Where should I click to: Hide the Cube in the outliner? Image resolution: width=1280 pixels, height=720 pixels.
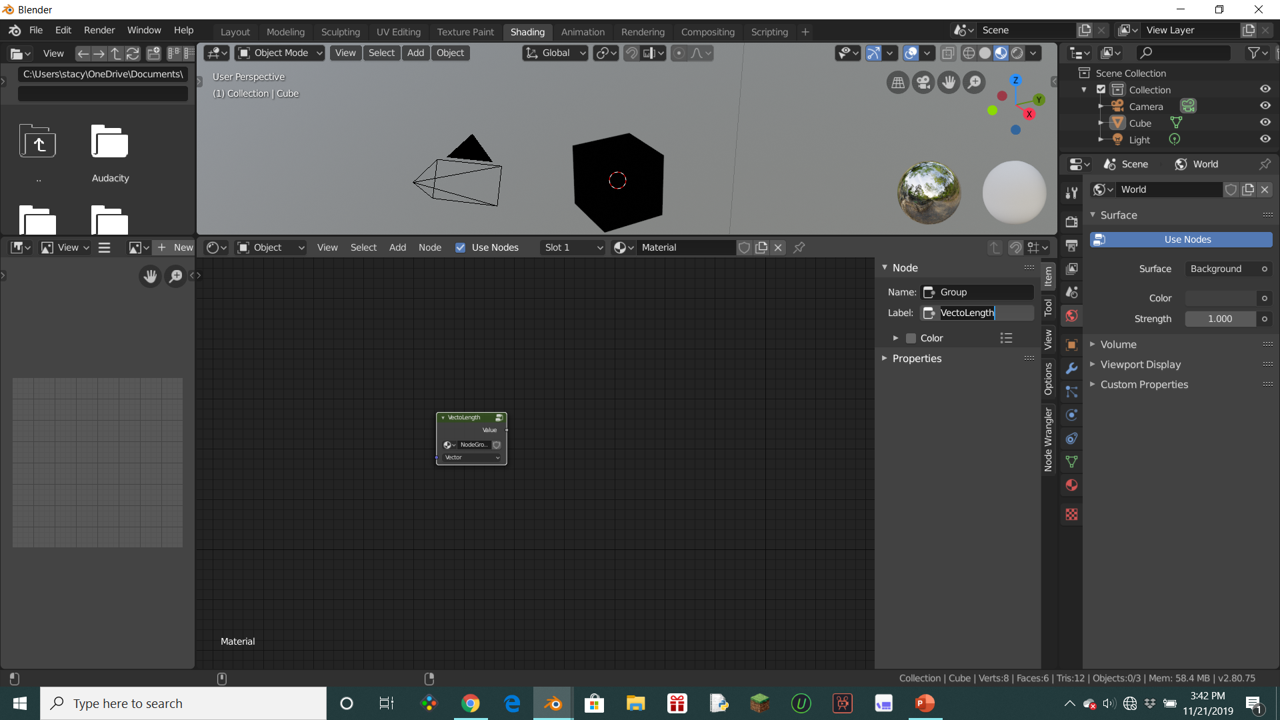(x=1265, y=123)
